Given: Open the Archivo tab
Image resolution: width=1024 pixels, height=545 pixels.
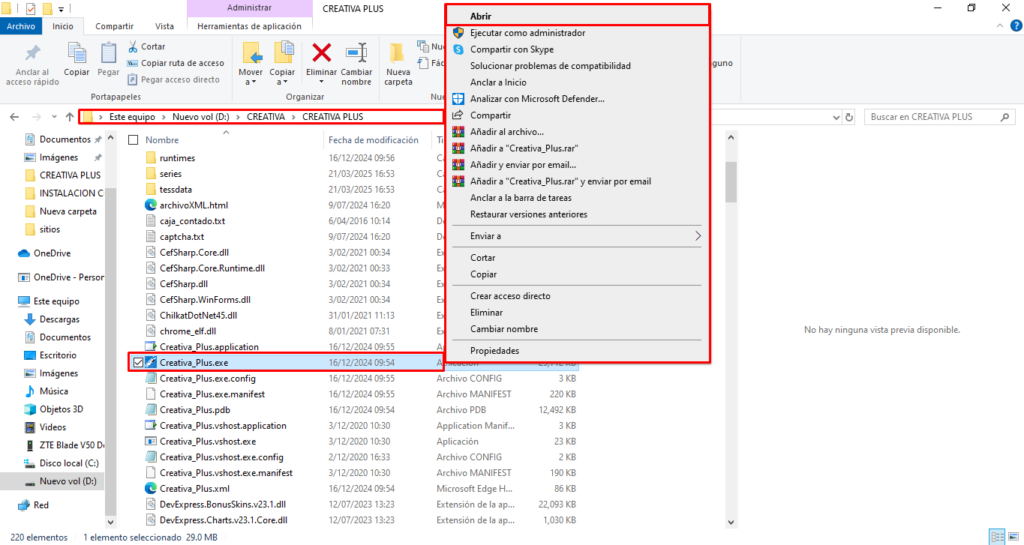Looking at the screenshot, I should point(21,26).
